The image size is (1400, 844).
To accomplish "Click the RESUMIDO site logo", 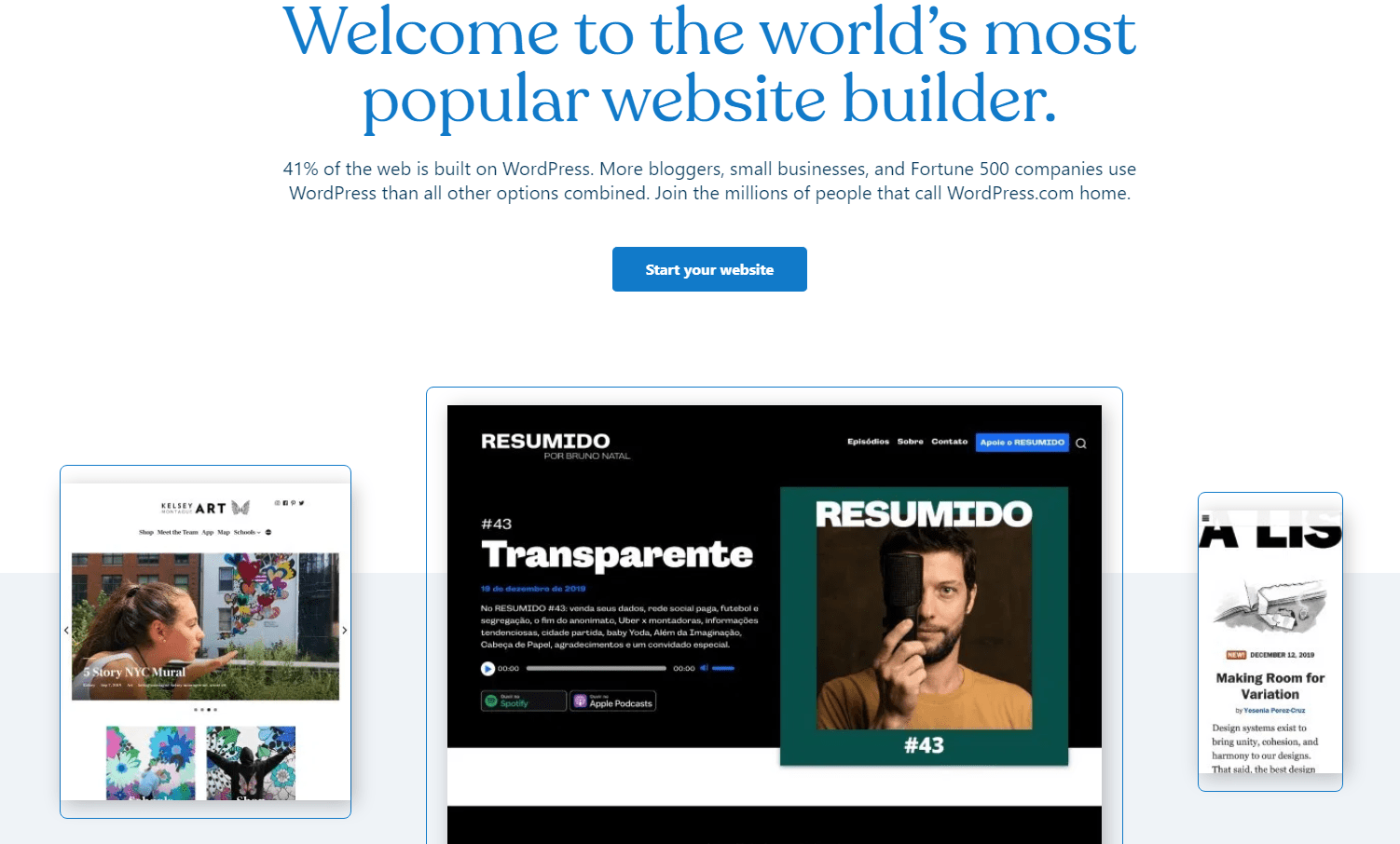I will pyautogui.click(x=545, y=441).
